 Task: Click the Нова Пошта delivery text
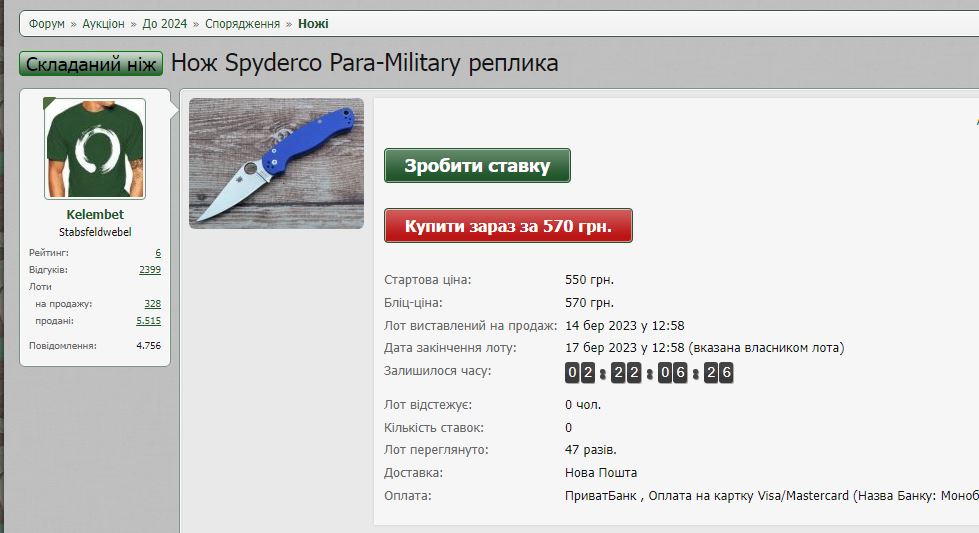coord(601,472)
